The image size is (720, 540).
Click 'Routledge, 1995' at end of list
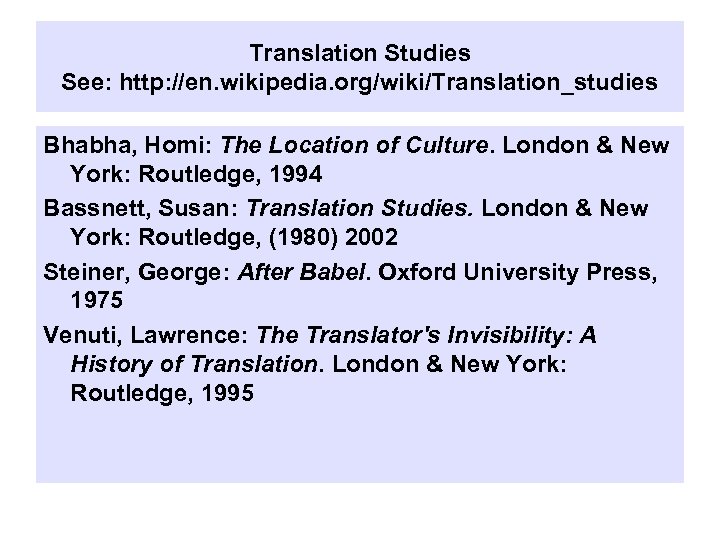(x=163, y=394)
